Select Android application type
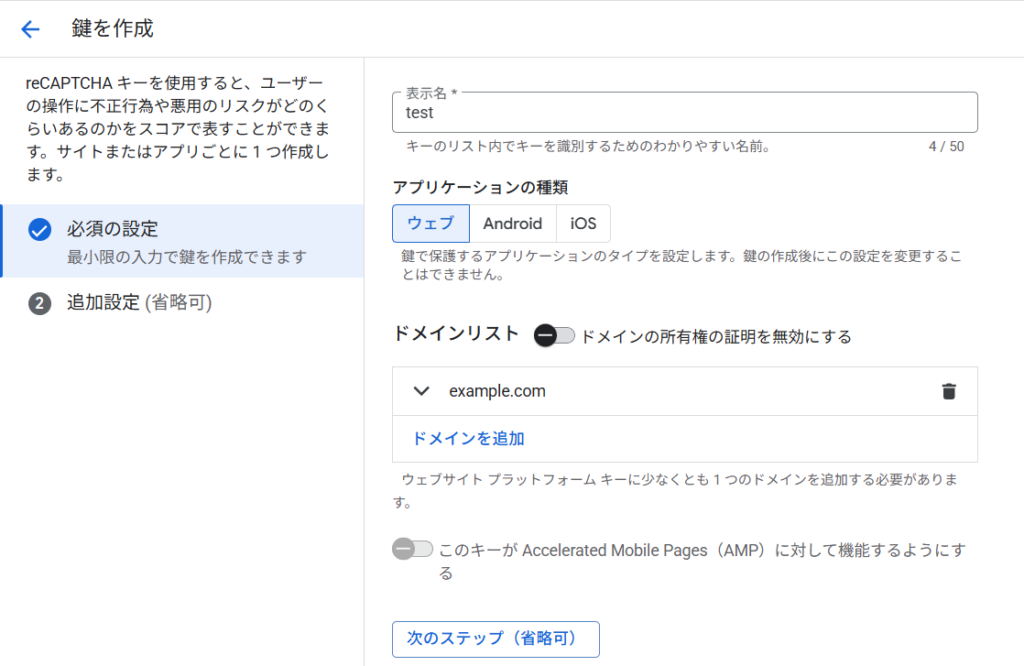Image resolution: width=1024 pixels, height=666 pixels. (512, 223)
